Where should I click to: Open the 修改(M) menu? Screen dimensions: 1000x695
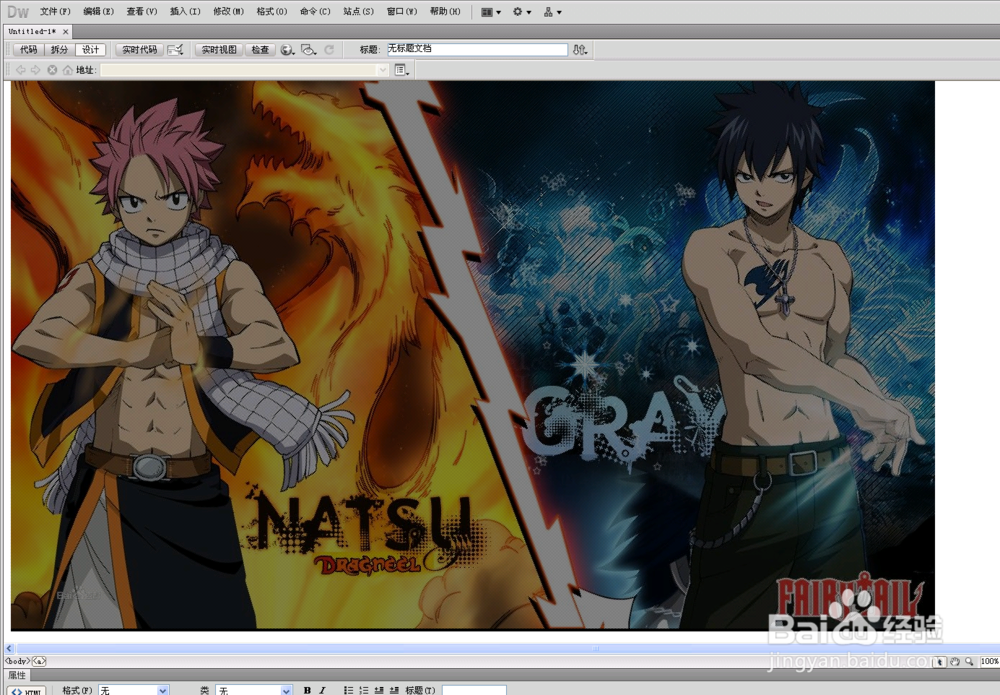[x=229, y=11]
